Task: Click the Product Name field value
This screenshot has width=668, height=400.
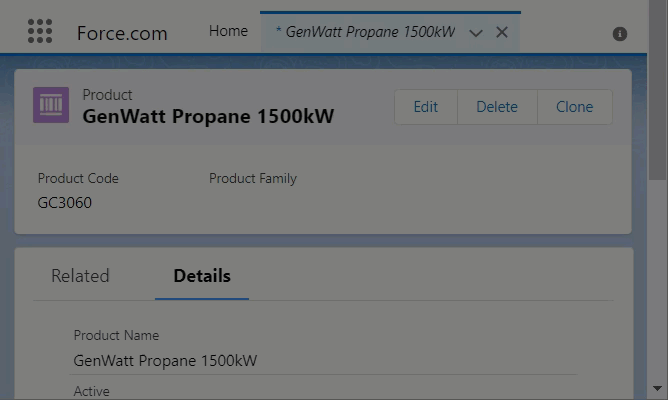Action: [x=166, y=360]
